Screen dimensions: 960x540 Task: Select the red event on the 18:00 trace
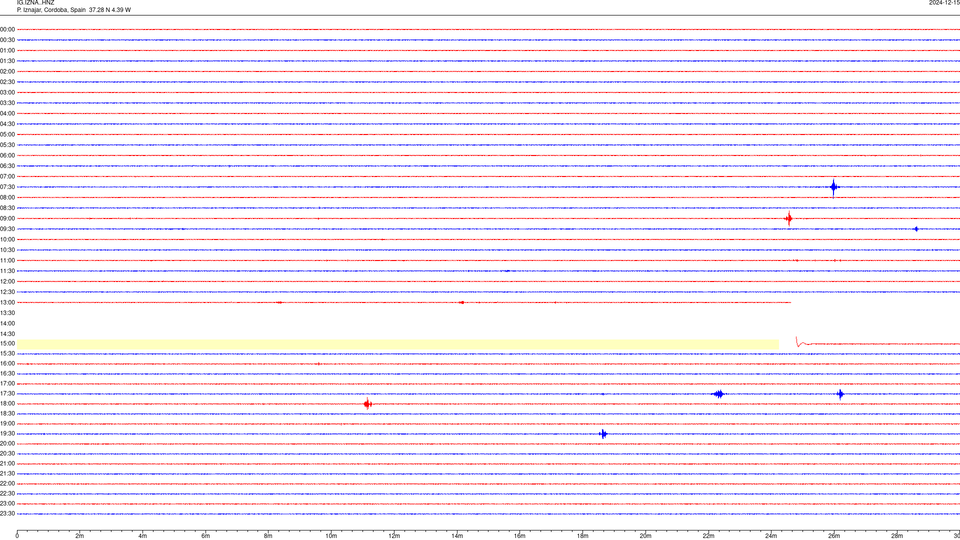(367, 404)
